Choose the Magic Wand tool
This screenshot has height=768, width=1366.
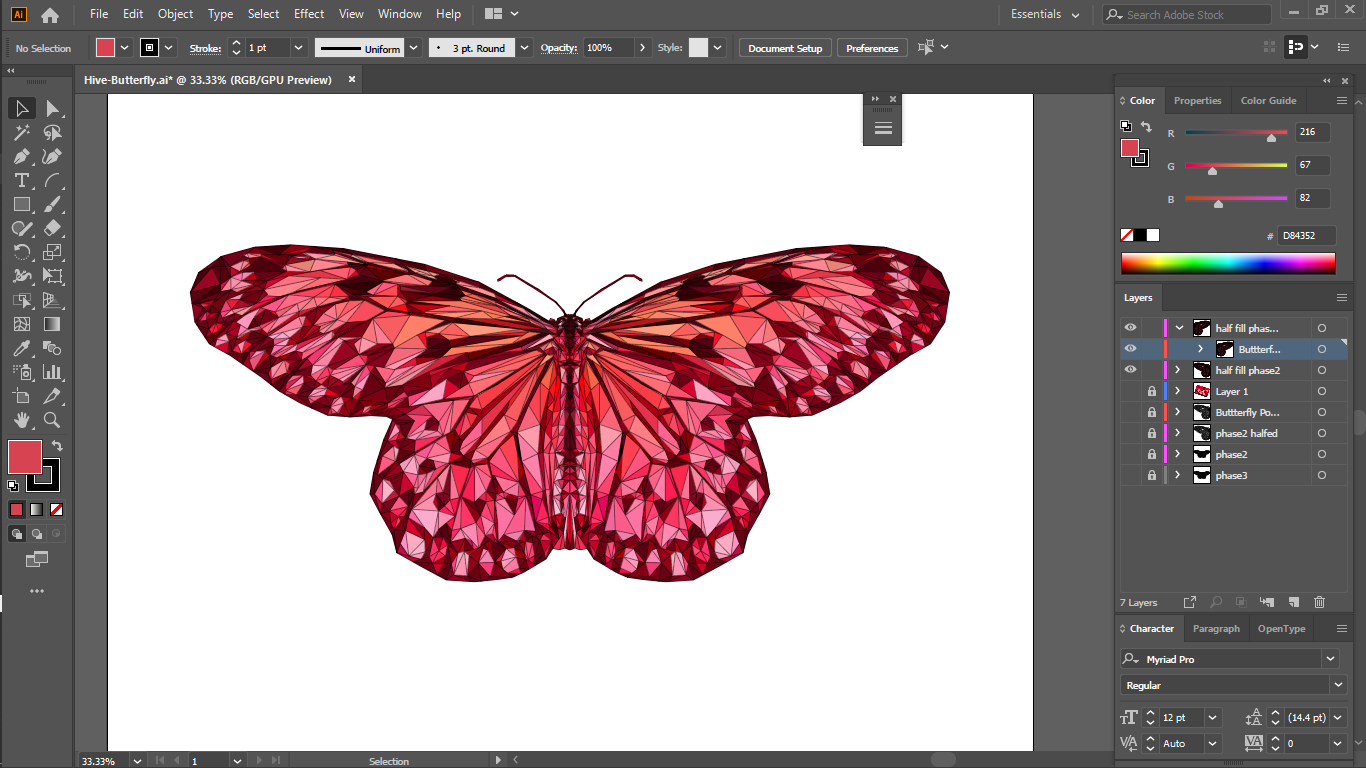pos(22,132)
